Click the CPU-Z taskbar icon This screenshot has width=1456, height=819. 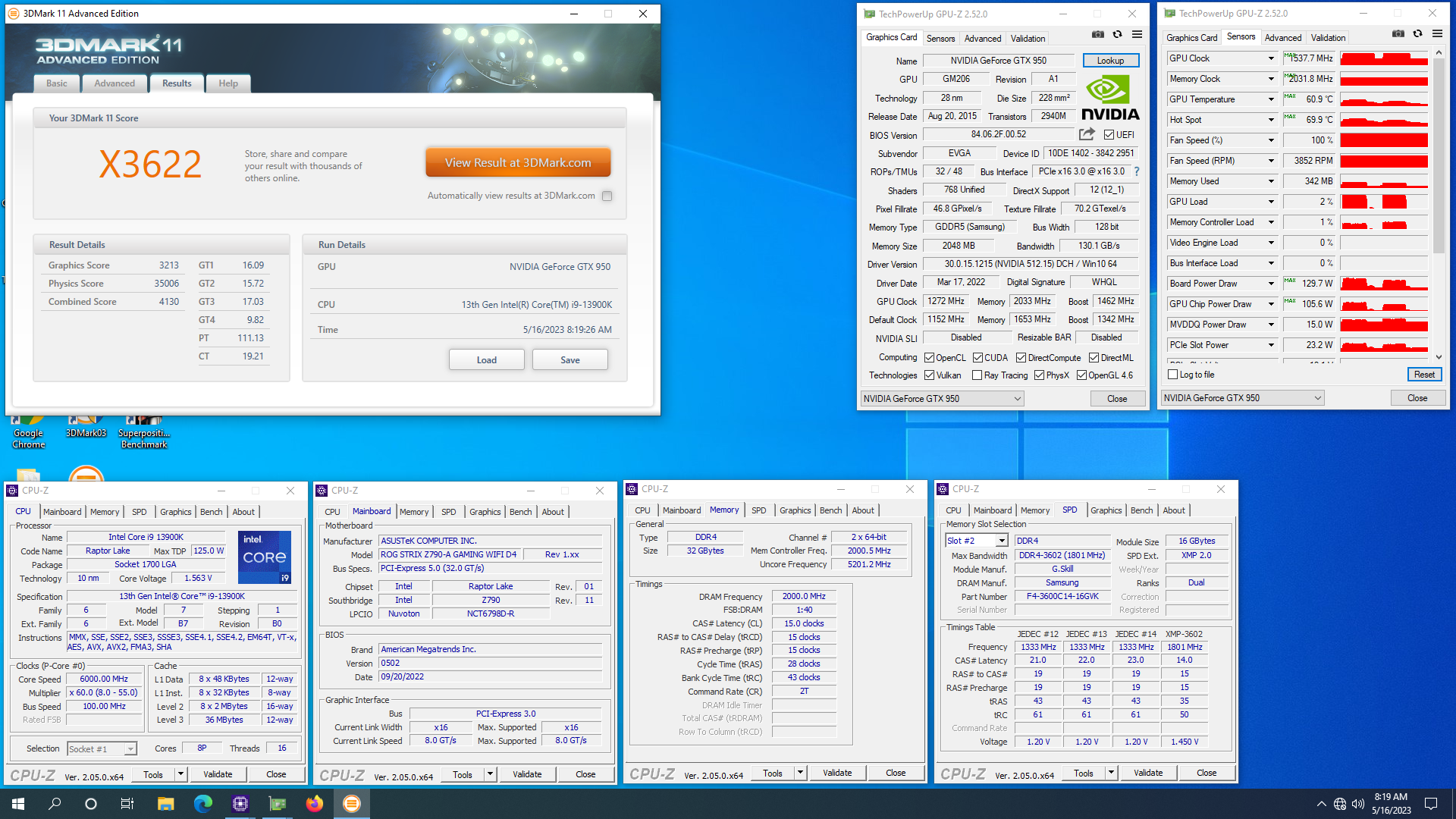[240, 804]
